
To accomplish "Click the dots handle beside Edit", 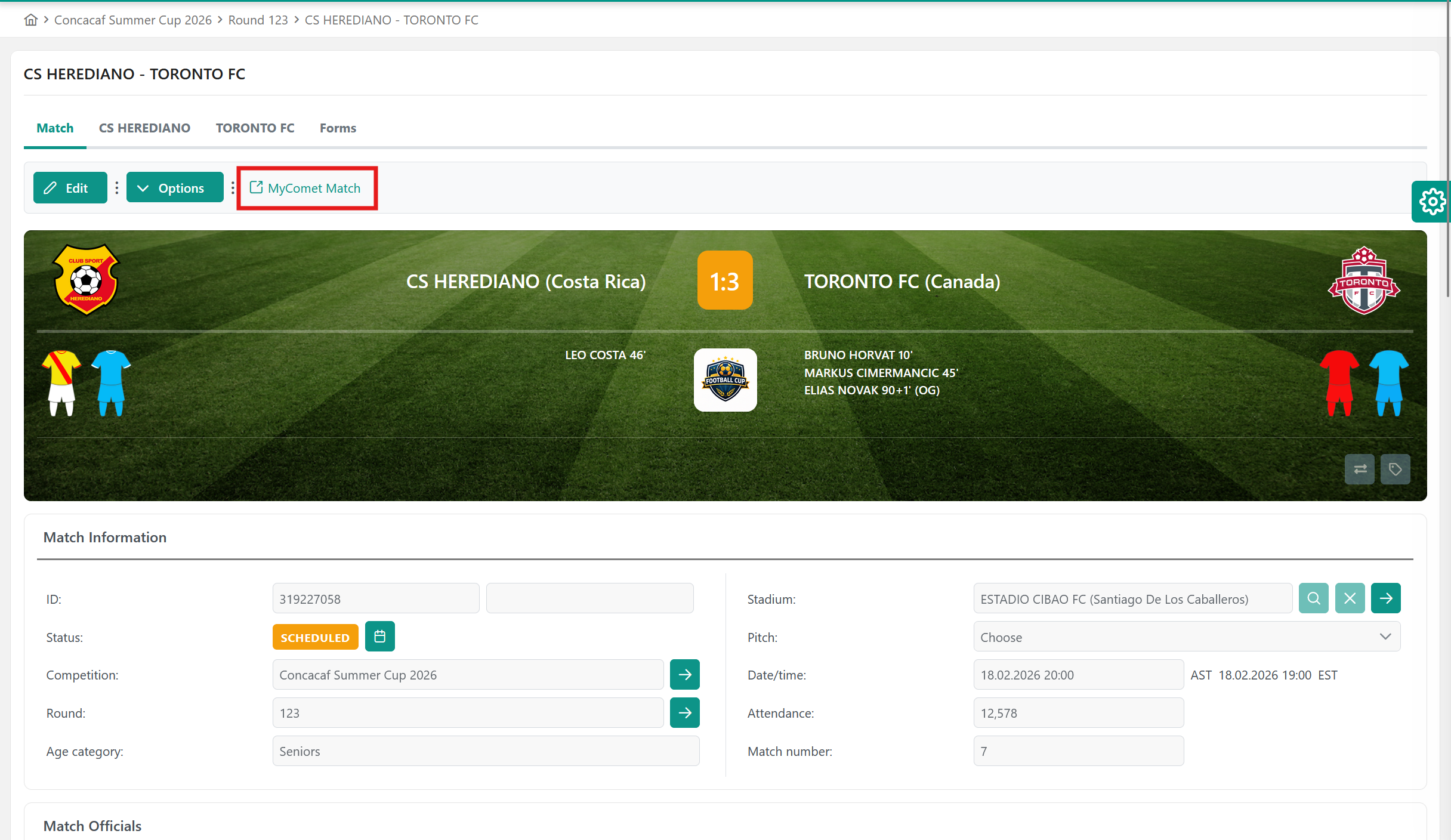I will [117, 188].
